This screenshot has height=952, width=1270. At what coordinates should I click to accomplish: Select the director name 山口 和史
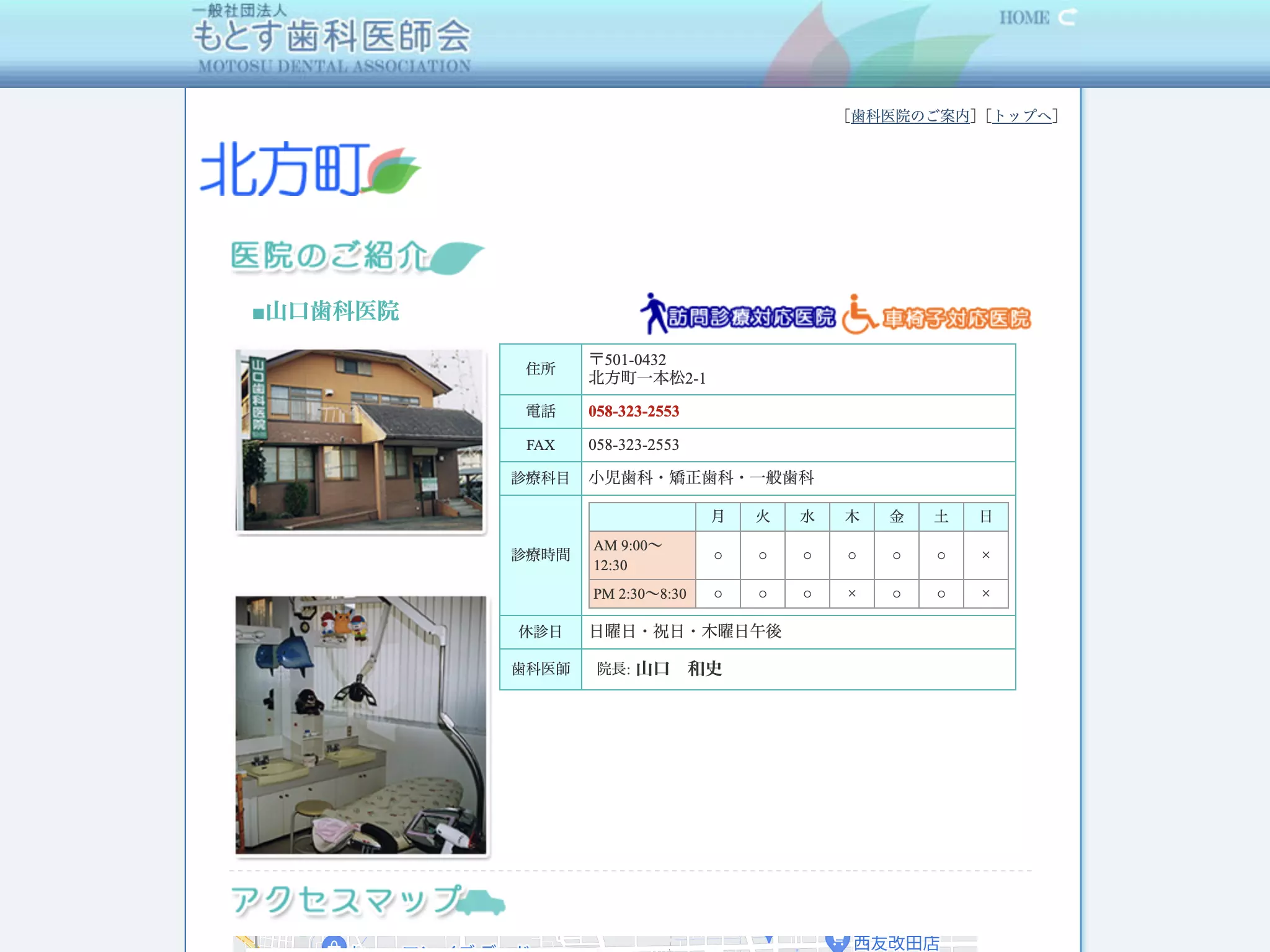[x=679, y=669]
